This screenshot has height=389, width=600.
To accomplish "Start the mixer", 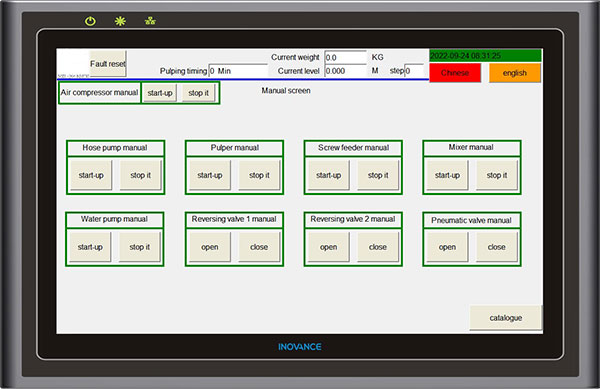I will tap(447, 175).
